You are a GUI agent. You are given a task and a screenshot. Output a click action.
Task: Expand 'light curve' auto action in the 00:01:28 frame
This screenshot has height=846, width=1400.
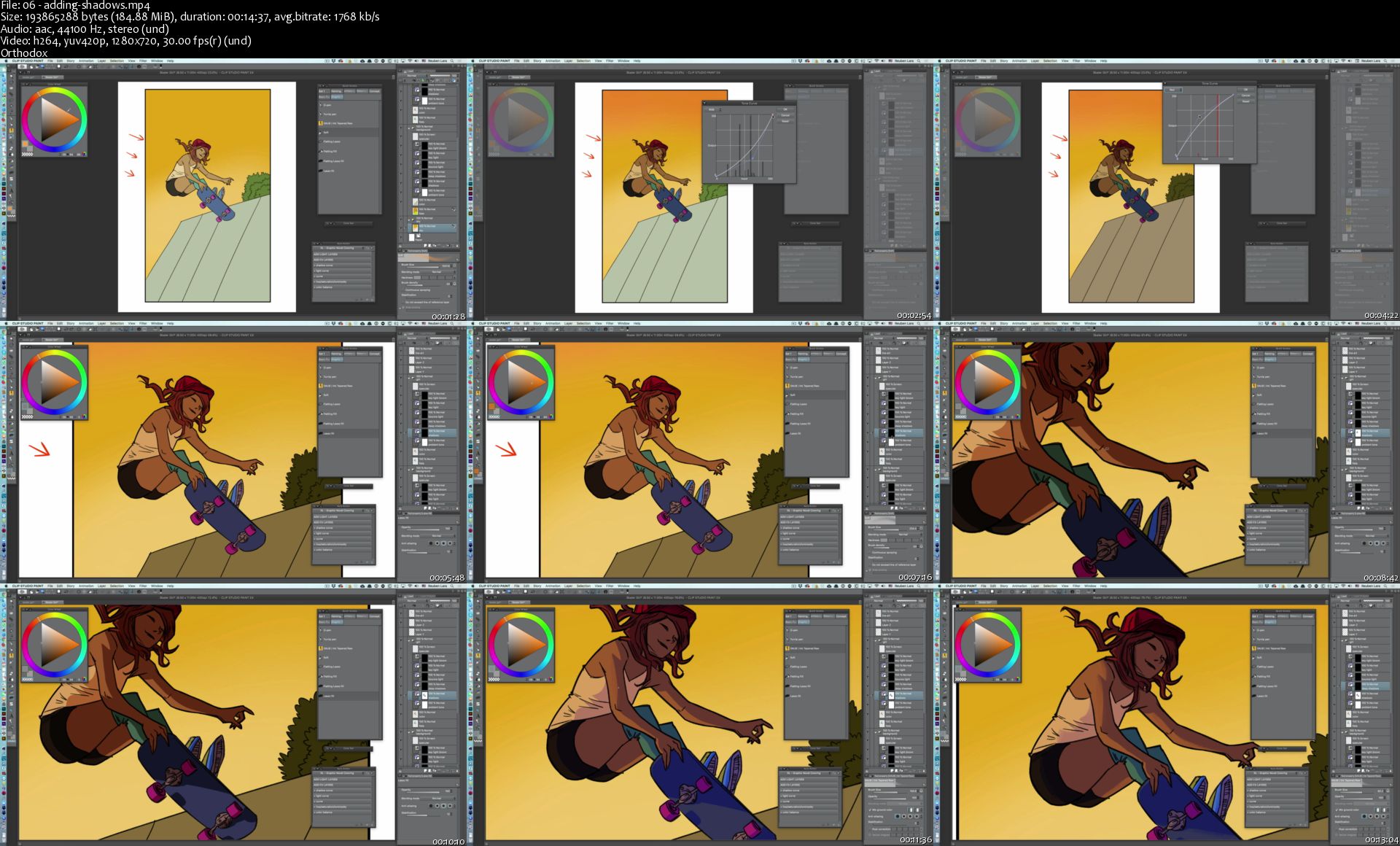(x=314, y=271)
